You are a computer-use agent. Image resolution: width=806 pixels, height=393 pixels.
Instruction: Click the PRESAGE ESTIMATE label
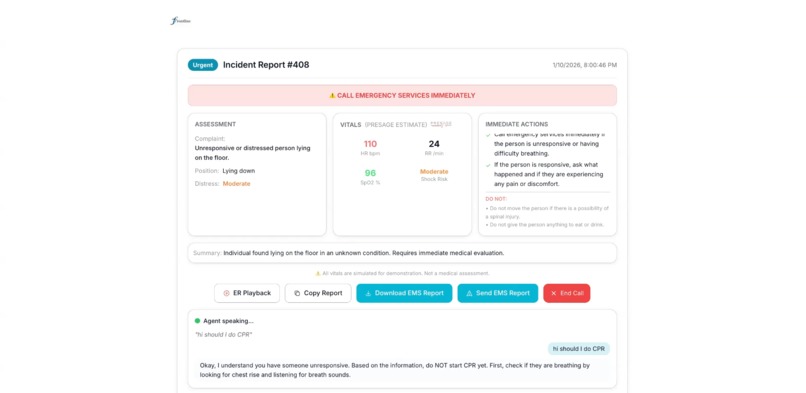tap(396, 125)
